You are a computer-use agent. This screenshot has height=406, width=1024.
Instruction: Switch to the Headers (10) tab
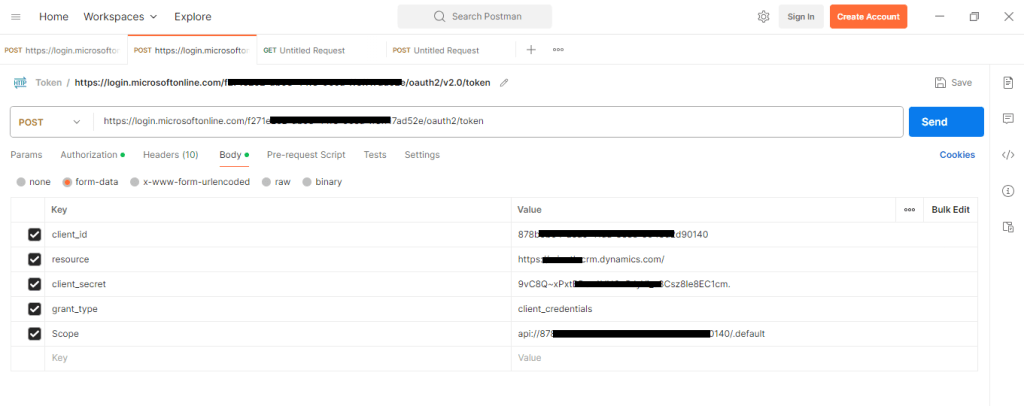point(170,155)
